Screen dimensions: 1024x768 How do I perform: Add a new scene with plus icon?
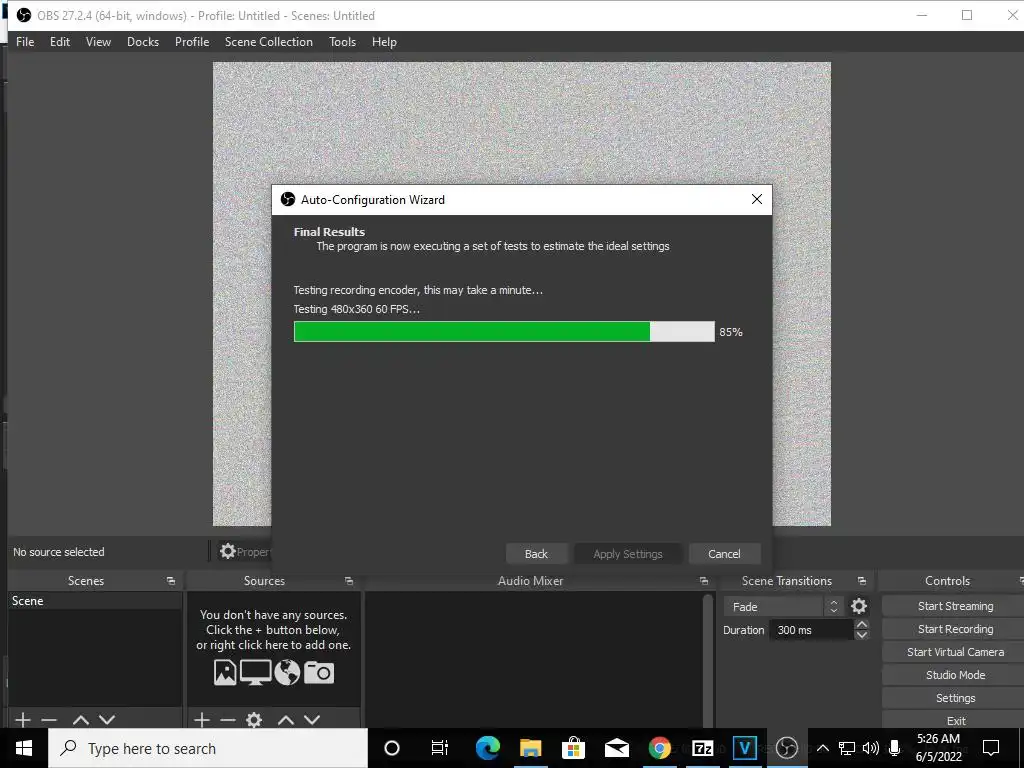coord(23,720)
